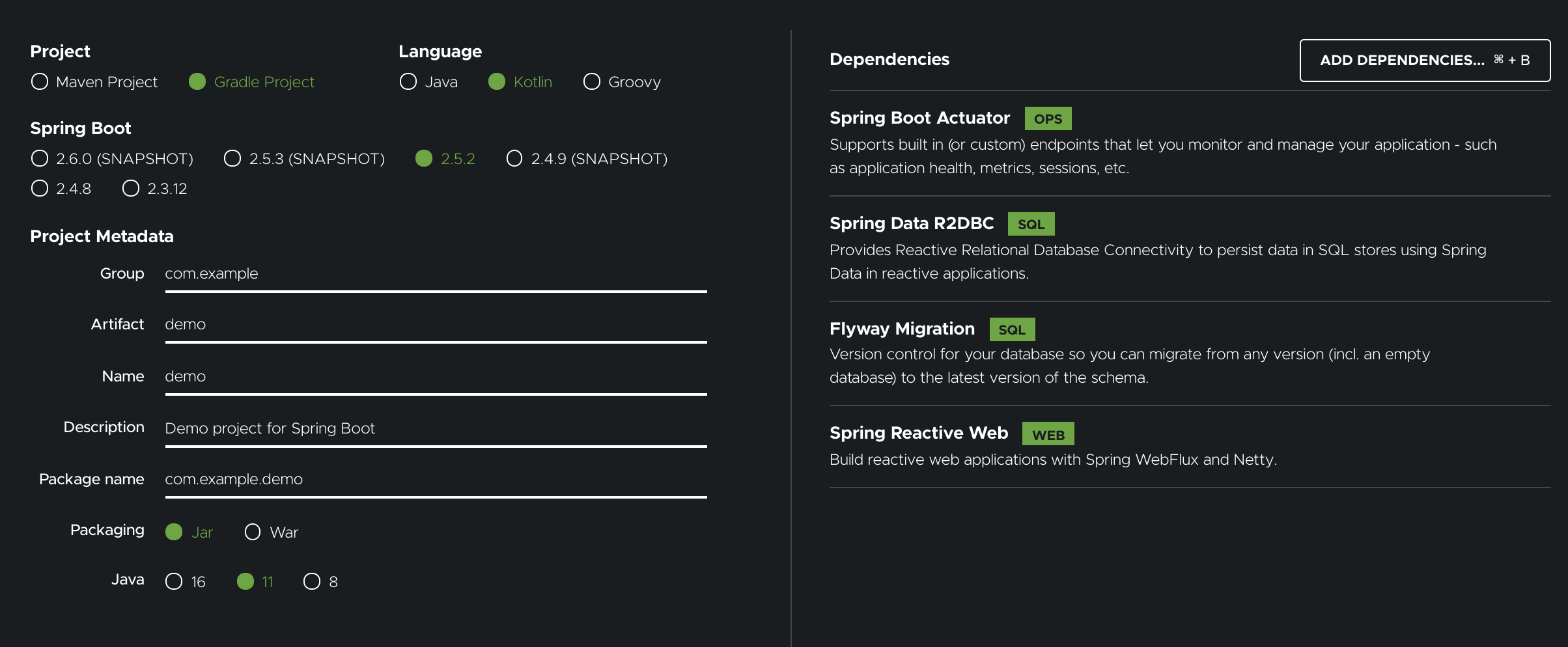This screenshot has height=647, width=1568.
Task: Select Java as the language
Action: coord(408,82)
